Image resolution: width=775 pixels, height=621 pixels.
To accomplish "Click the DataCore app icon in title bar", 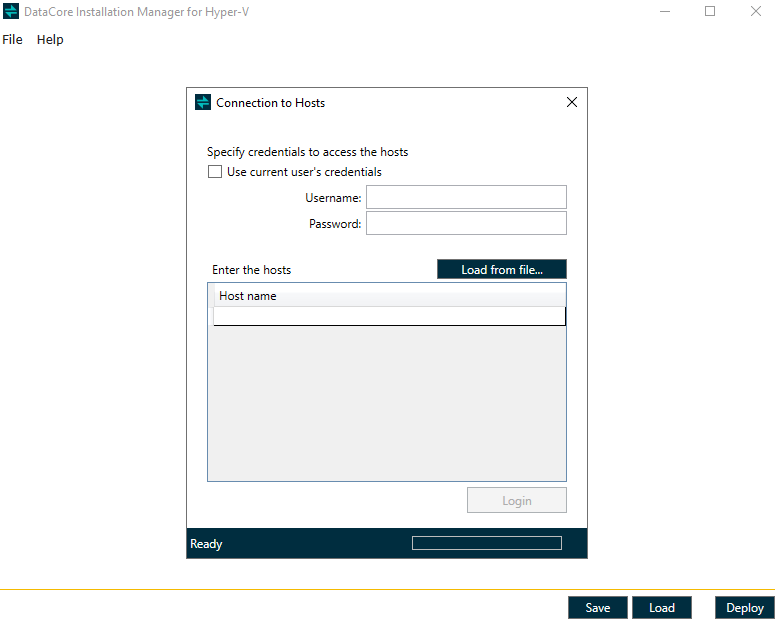I will click(11, 11).
